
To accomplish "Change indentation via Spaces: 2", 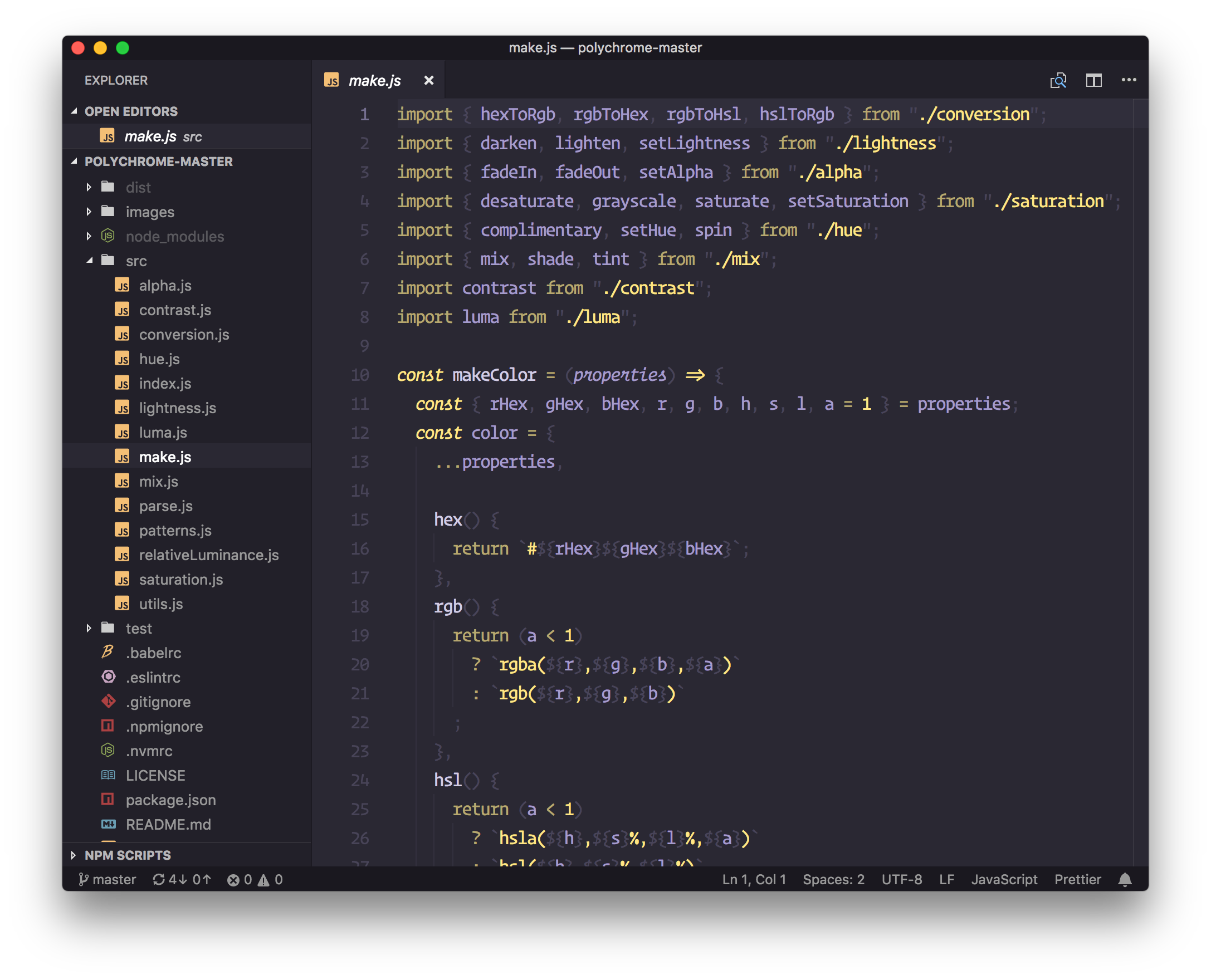I will click(833, 880).
